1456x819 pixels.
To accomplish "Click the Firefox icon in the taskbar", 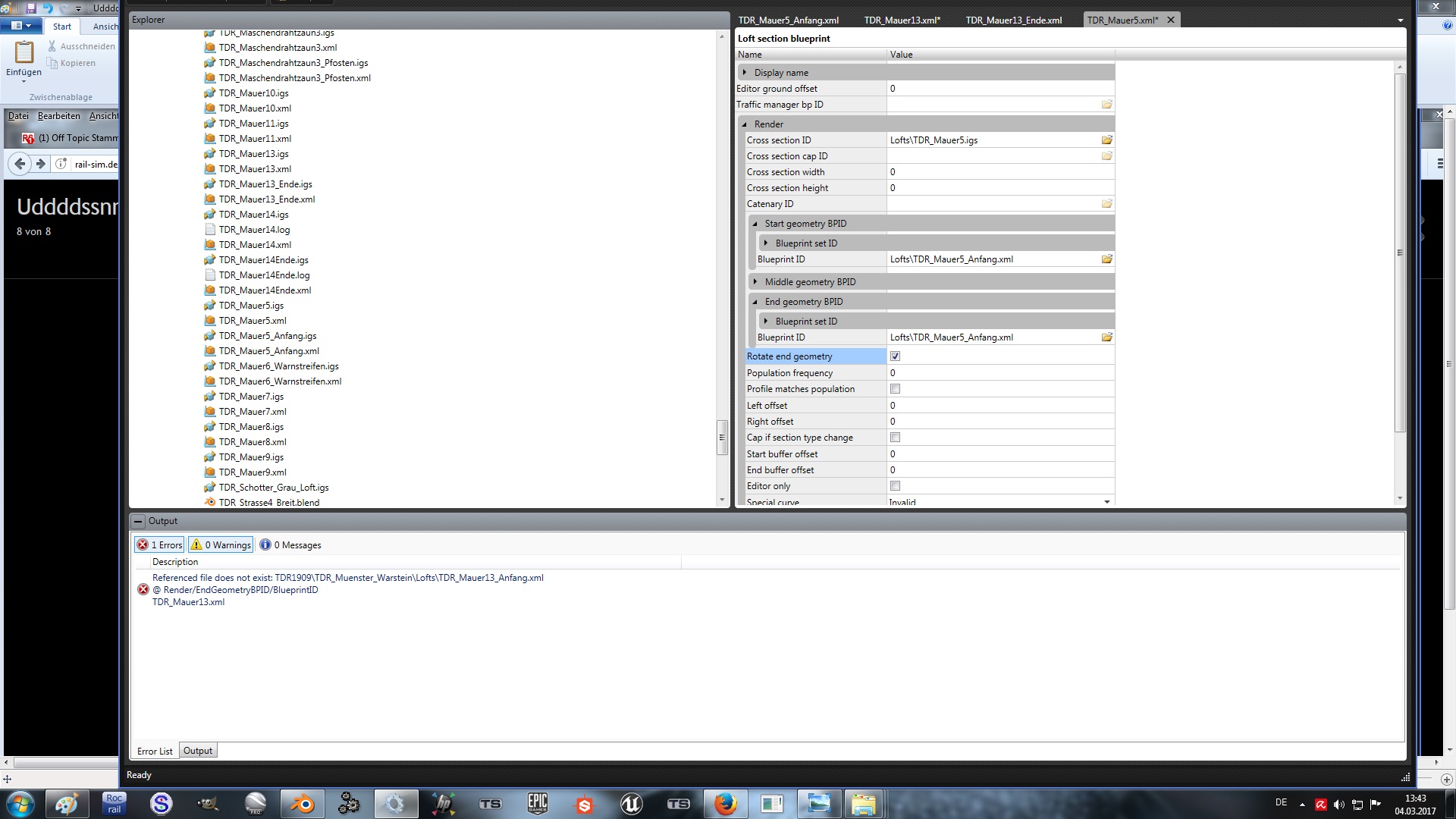I will click(725, 803).
